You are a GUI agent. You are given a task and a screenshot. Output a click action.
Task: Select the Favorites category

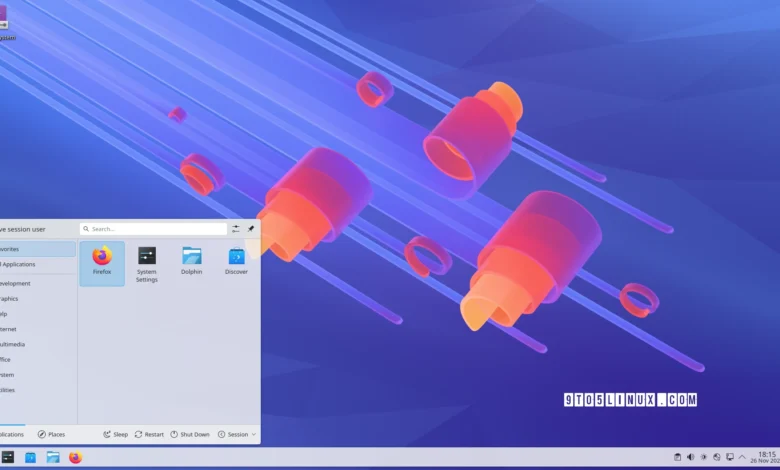coord(38,249)
